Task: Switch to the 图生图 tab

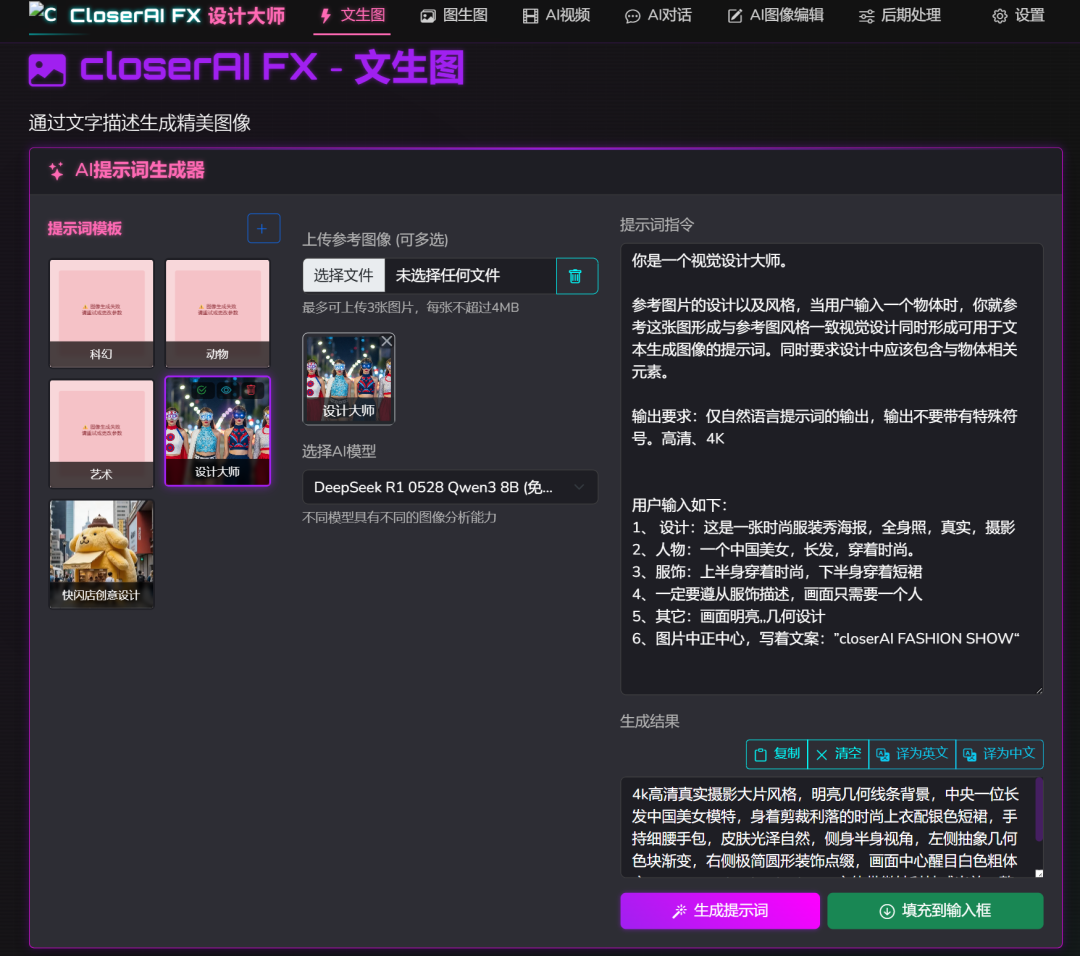Action: click(x=454, y=15)
